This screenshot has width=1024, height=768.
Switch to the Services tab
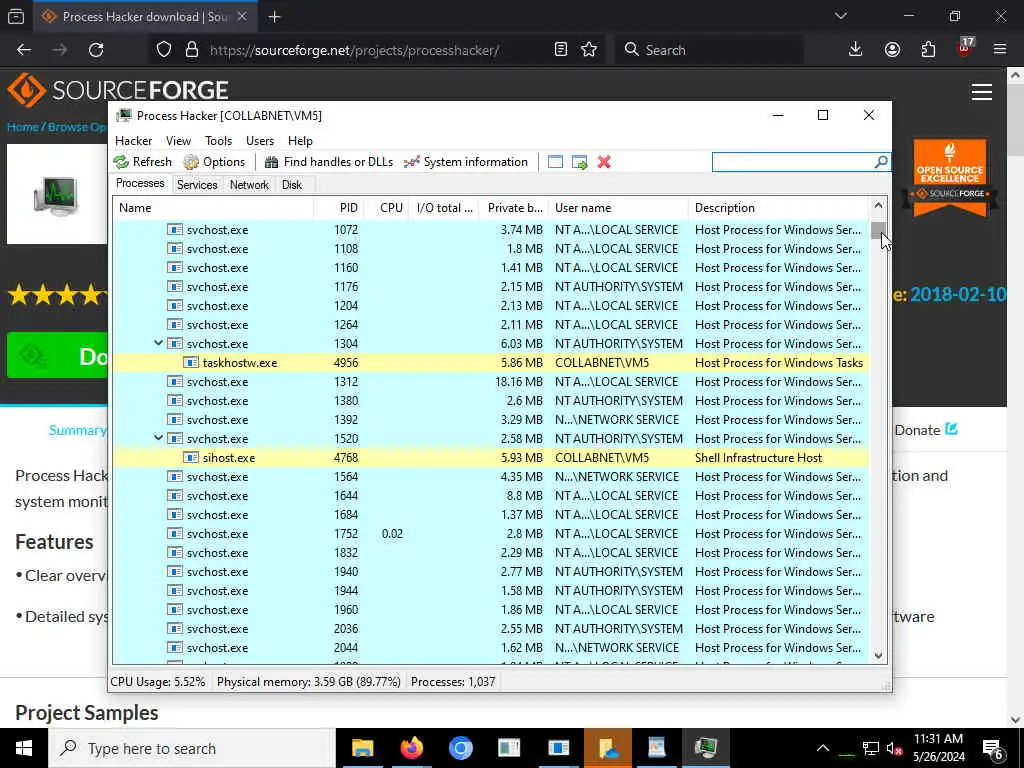pos(197,185)
